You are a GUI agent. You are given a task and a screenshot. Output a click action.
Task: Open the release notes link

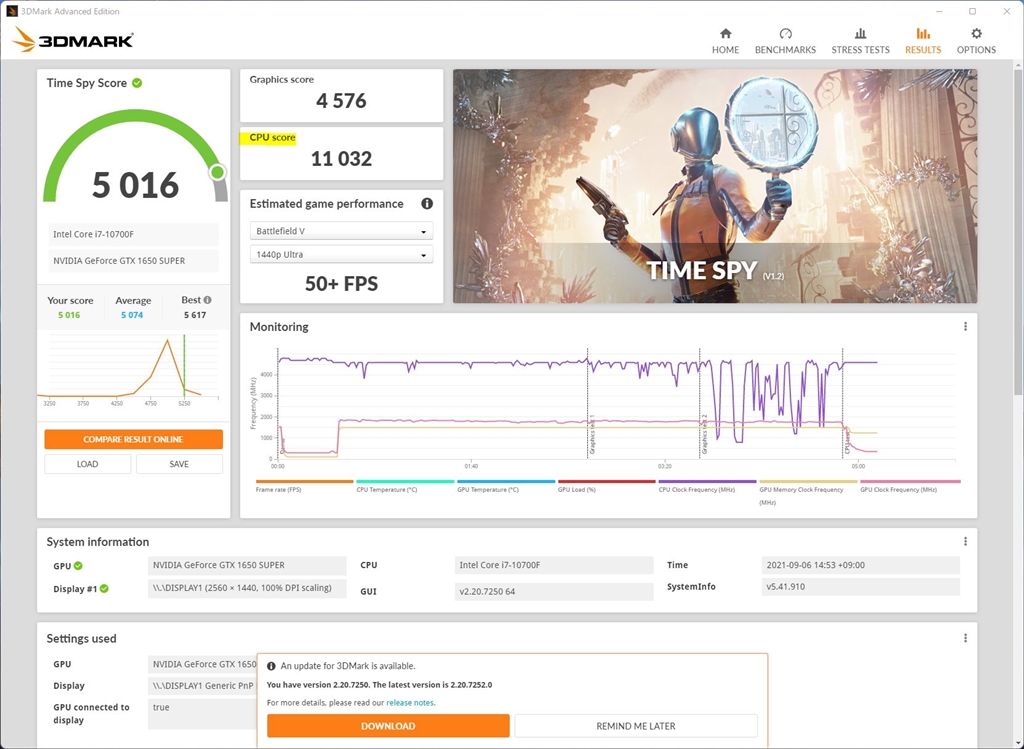[410, 703]
